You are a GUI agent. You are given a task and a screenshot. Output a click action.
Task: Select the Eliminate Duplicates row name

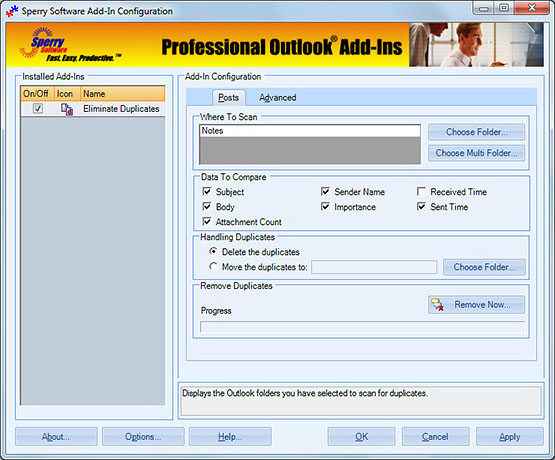pos(121,109)
